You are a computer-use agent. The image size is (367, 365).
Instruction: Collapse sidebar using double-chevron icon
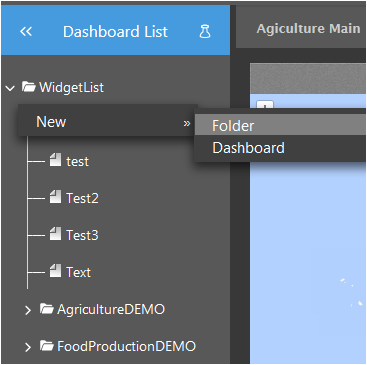pyautogui.click(x=26, y=32)
